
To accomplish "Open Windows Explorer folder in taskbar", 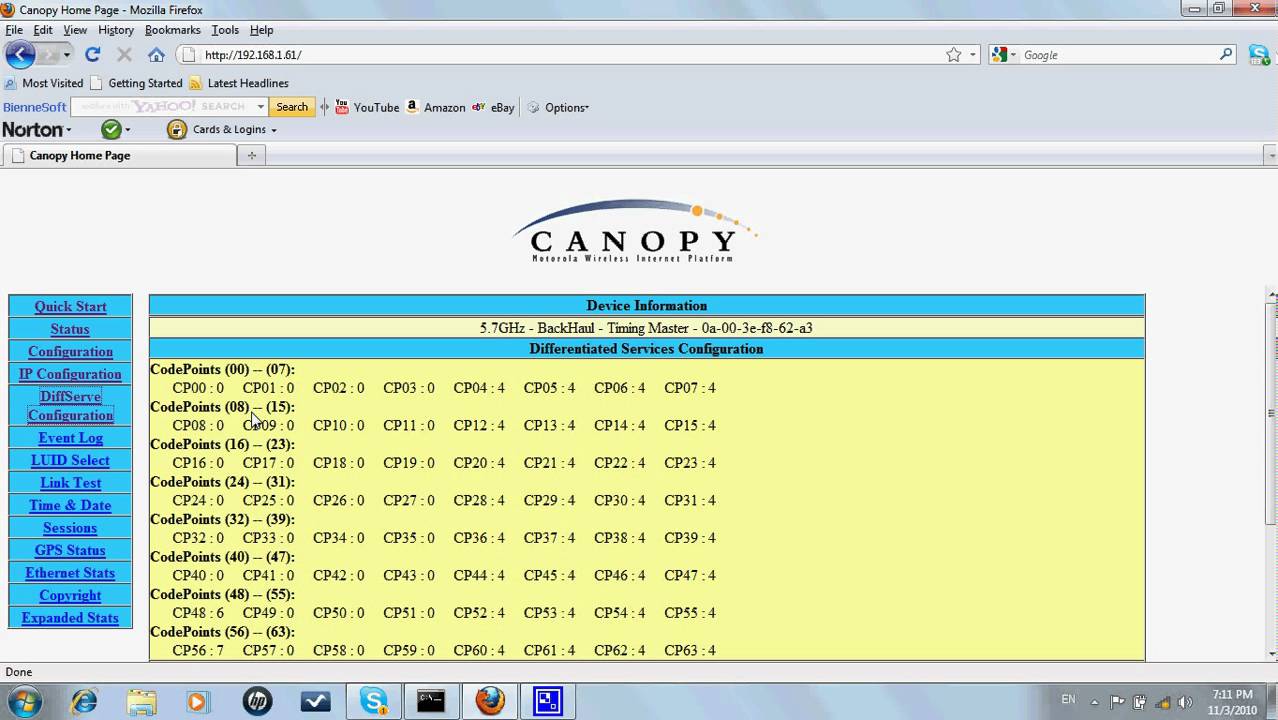I will 141,701.
